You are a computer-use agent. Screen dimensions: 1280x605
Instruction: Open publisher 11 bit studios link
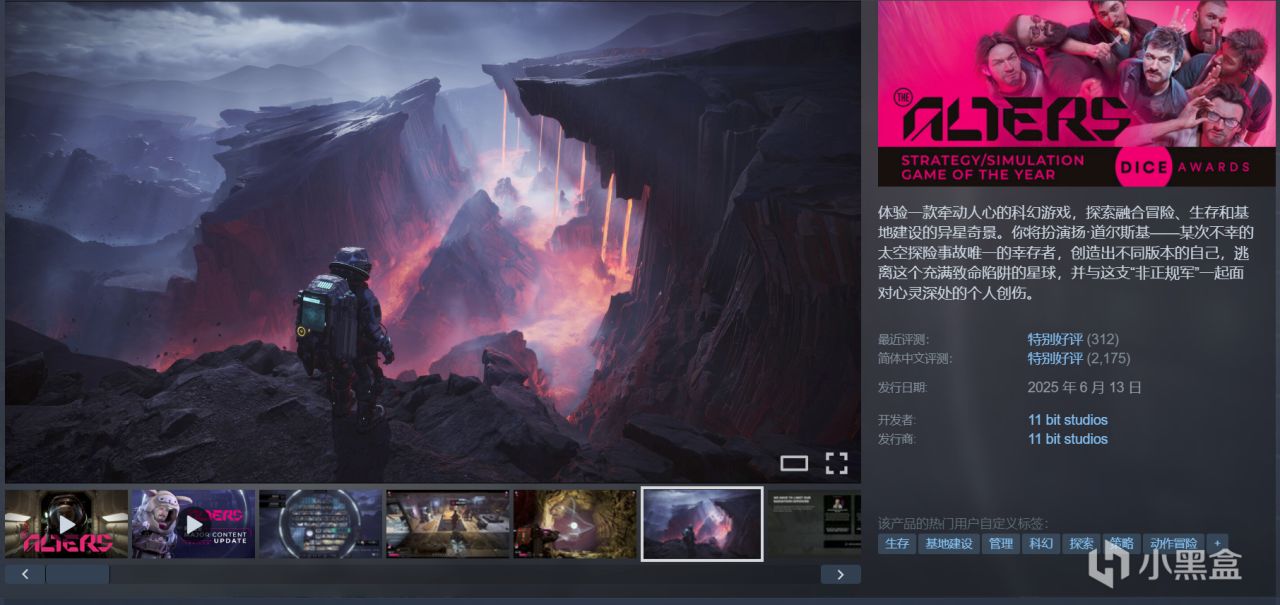coord(1068,439)
